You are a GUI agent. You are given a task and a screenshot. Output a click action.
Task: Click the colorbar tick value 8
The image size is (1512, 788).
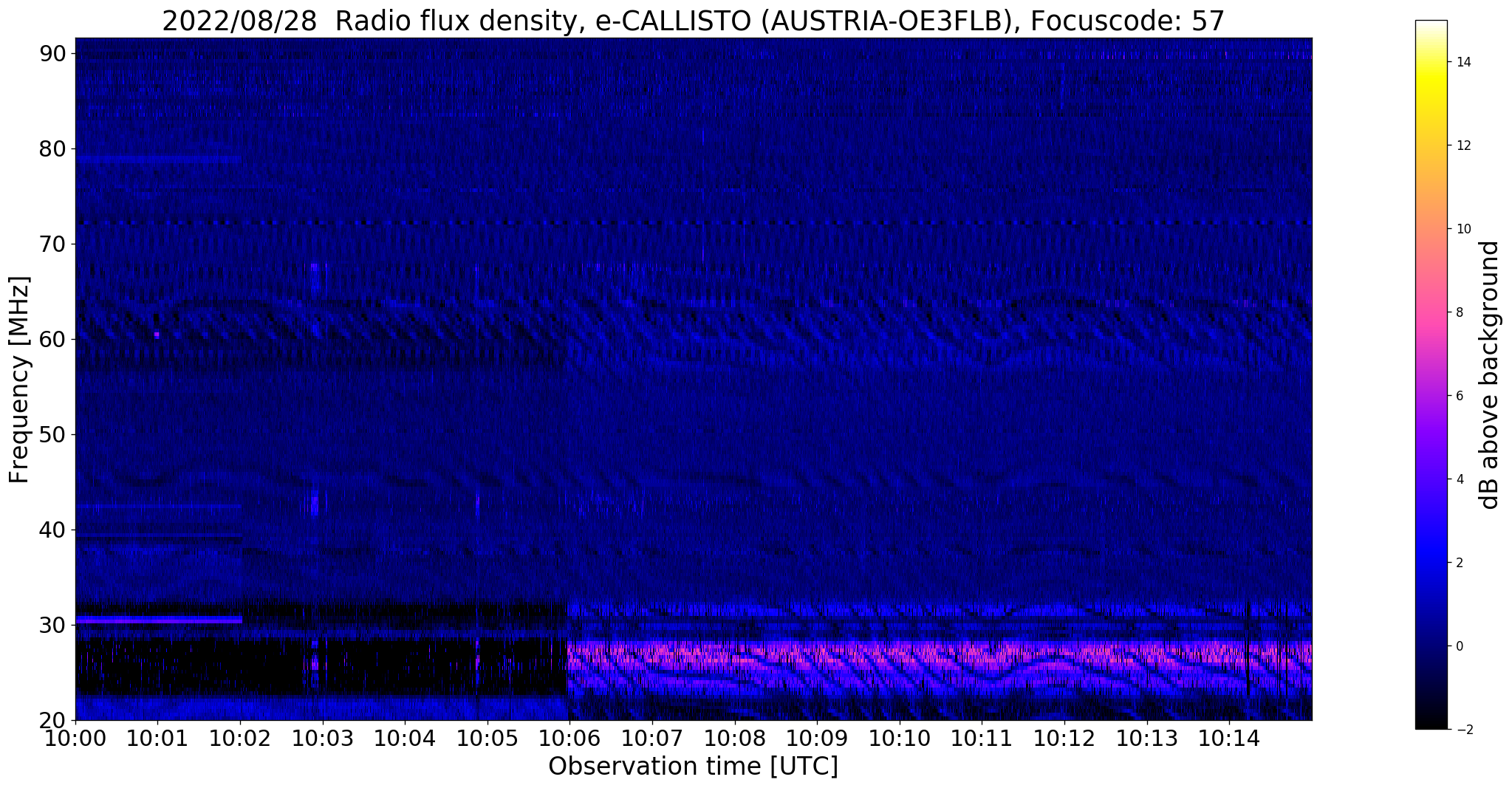pyautogui.click(x=1460, y=312)
